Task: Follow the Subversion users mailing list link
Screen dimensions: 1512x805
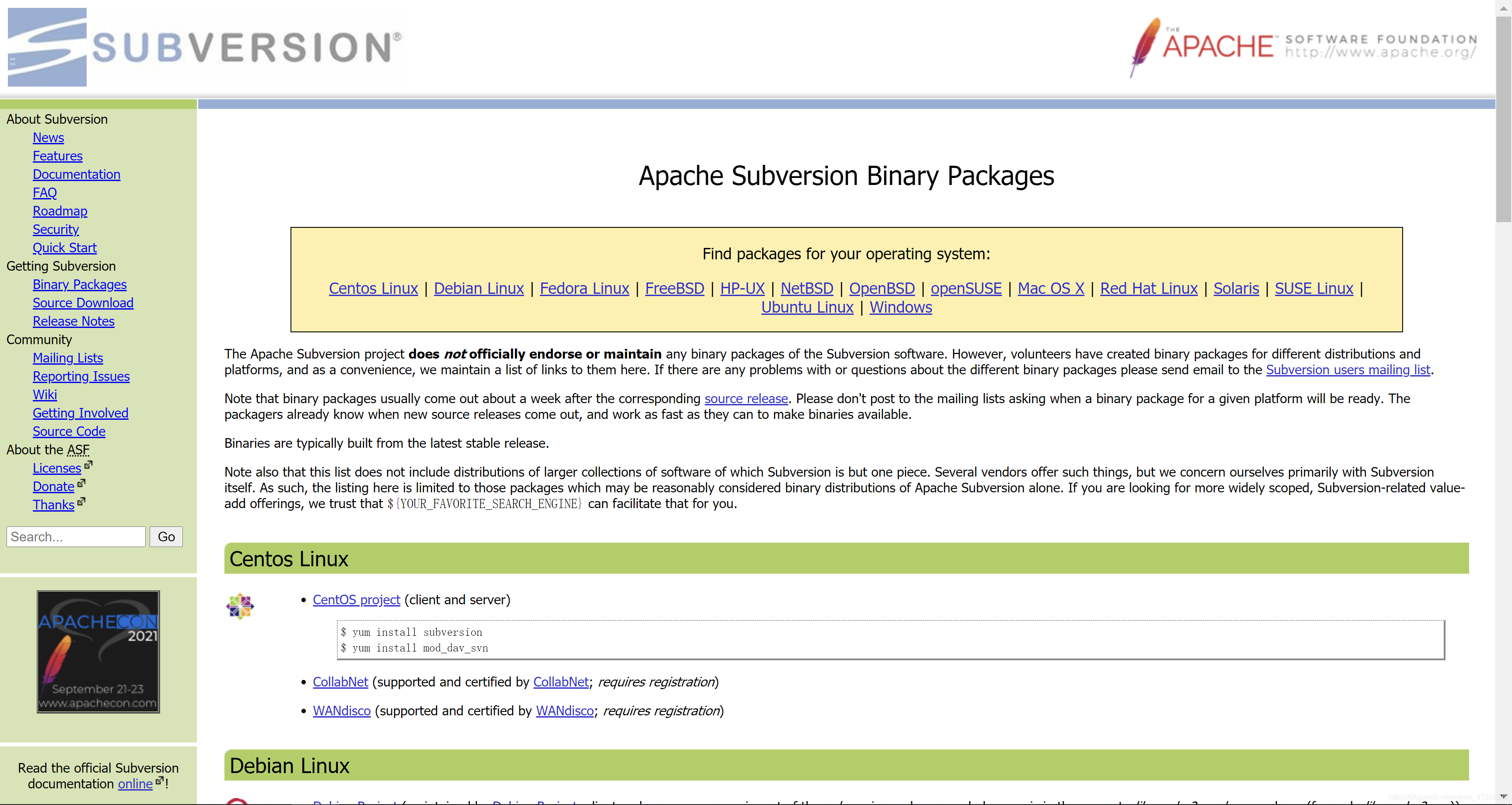Action: pyautogui.click(x=1347, y=369)
